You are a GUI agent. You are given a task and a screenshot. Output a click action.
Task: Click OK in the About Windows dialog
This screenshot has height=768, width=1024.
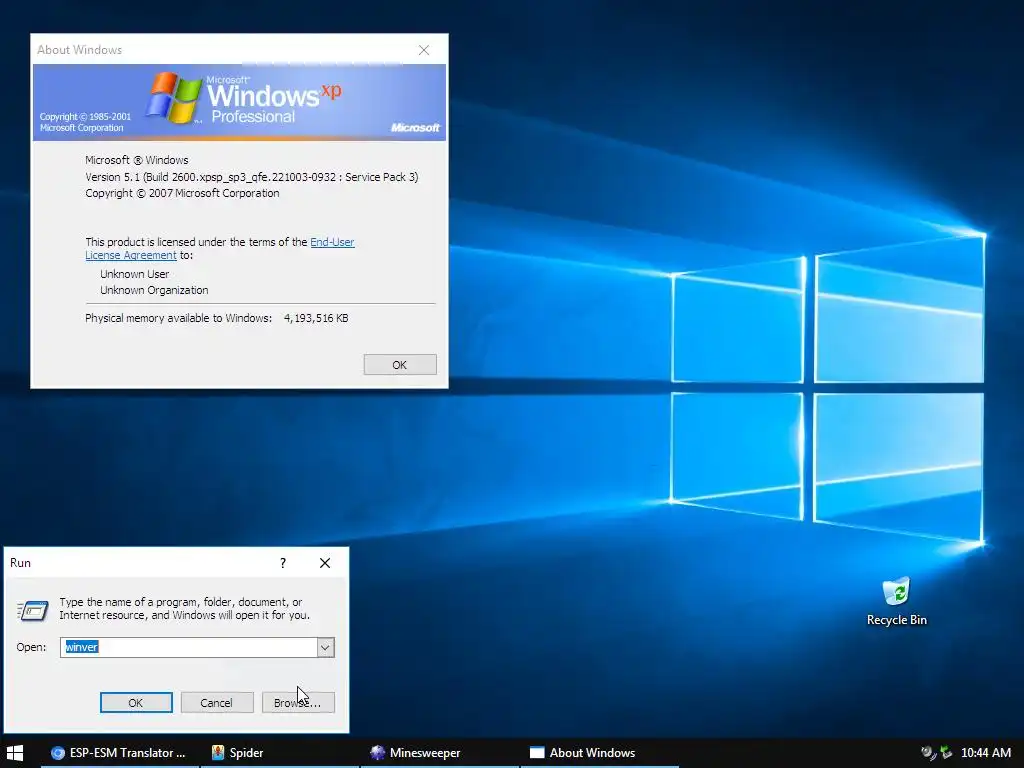click(400, 365)
